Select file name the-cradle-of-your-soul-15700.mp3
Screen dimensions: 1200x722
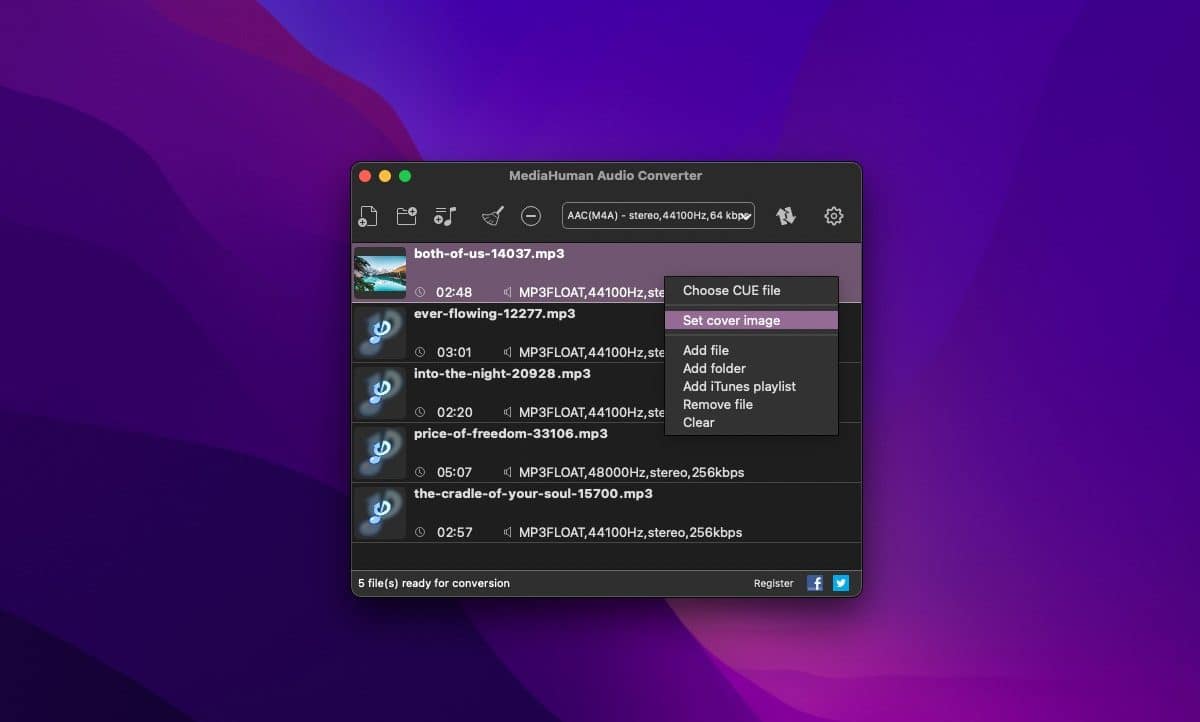(533, 494)
